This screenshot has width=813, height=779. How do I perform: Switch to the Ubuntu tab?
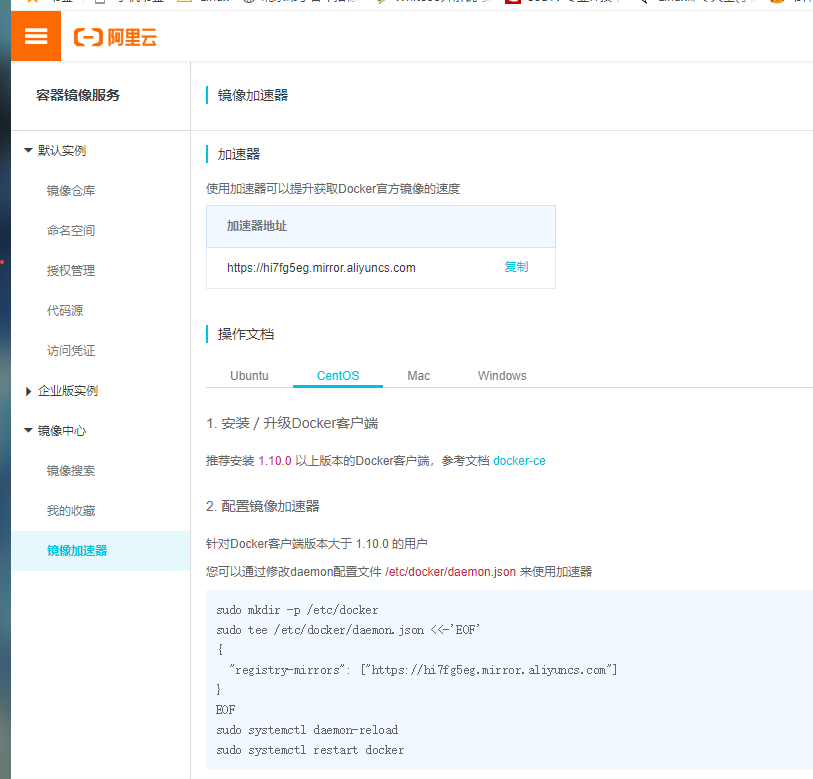(x=248, y=375)
